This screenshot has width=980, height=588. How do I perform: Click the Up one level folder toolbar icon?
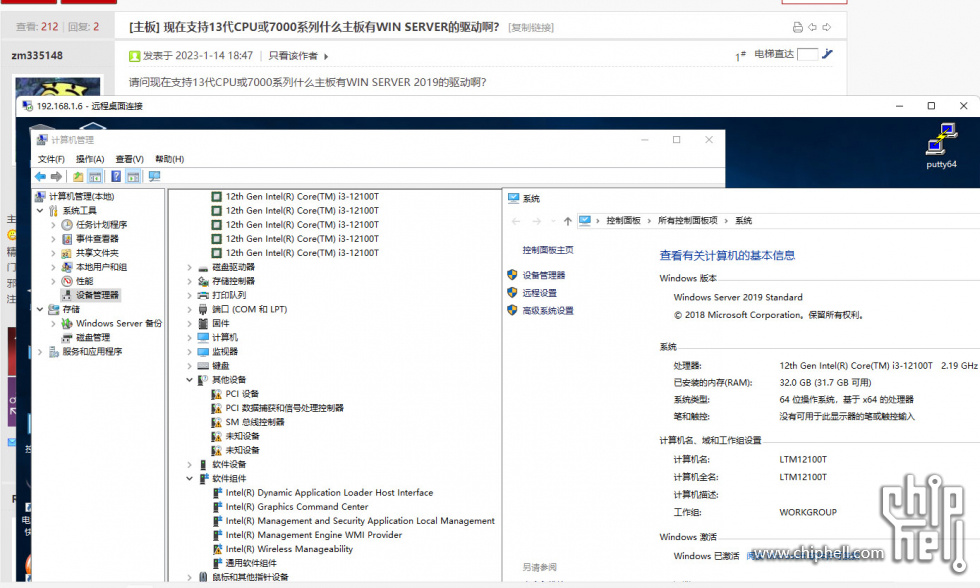78,177
